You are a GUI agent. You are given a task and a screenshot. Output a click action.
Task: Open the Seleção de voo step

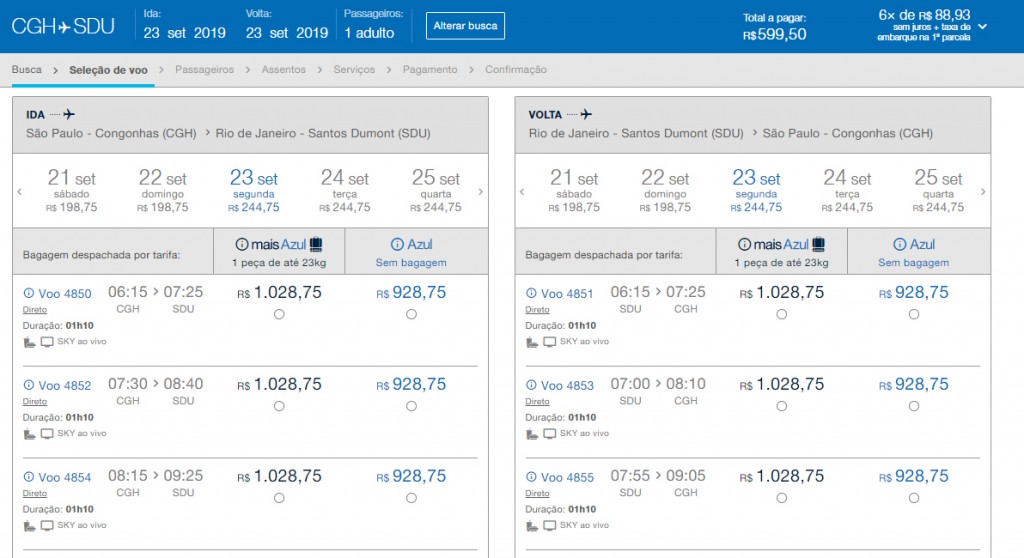(108, 70)
